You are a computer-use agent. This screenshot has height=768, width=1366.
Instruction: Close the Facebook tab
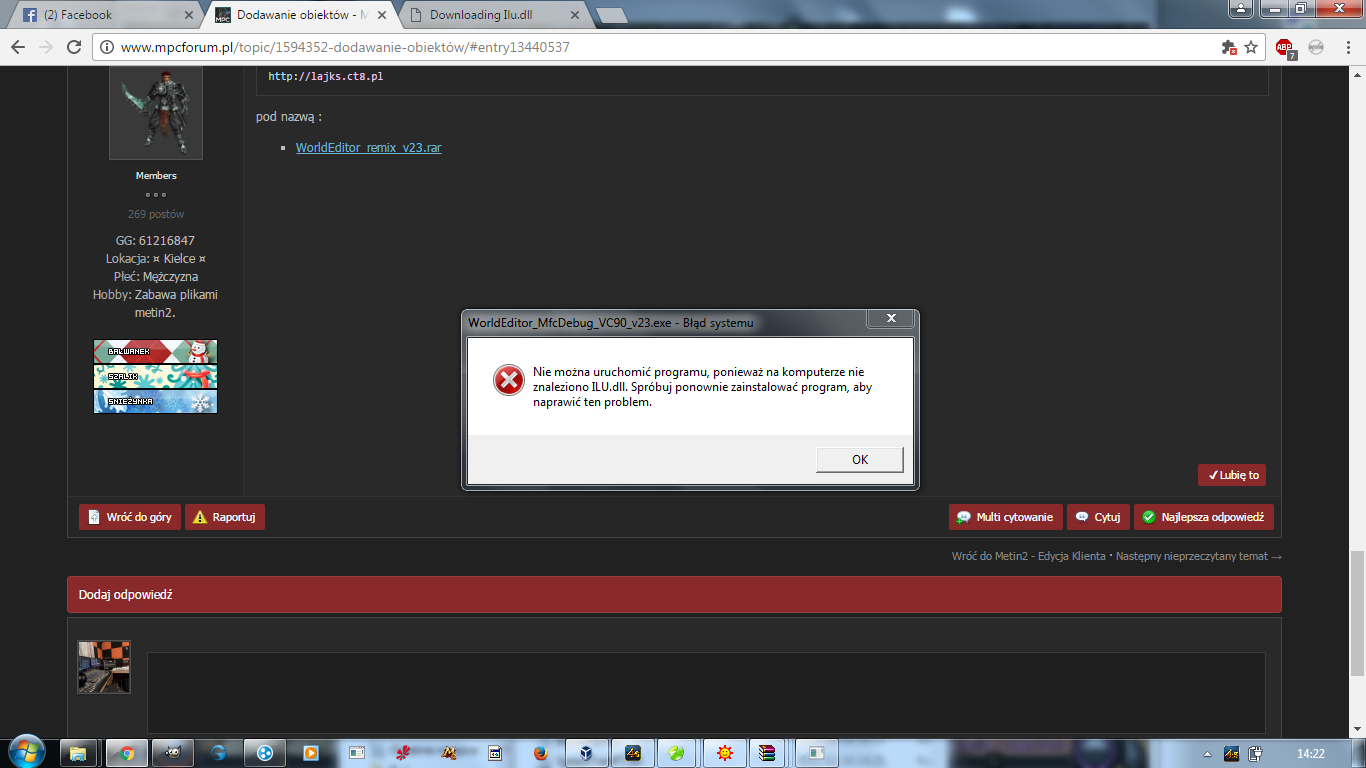(191, 15)
